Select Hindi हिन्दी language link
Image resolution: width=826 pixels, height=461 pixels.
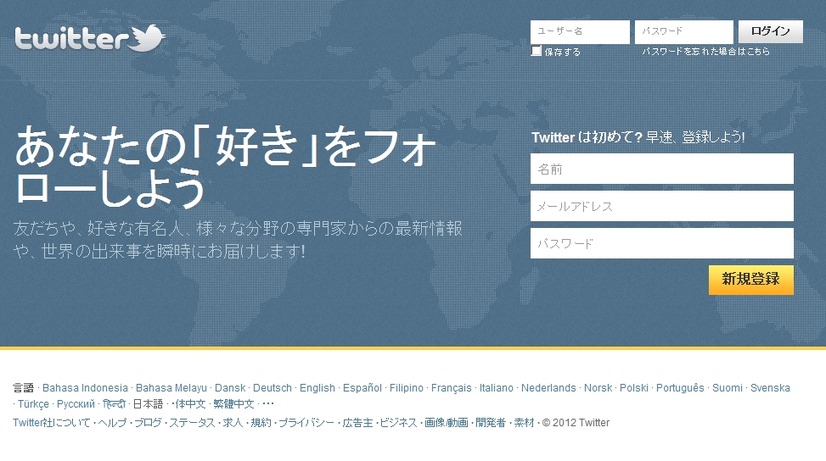pos(114,404)
